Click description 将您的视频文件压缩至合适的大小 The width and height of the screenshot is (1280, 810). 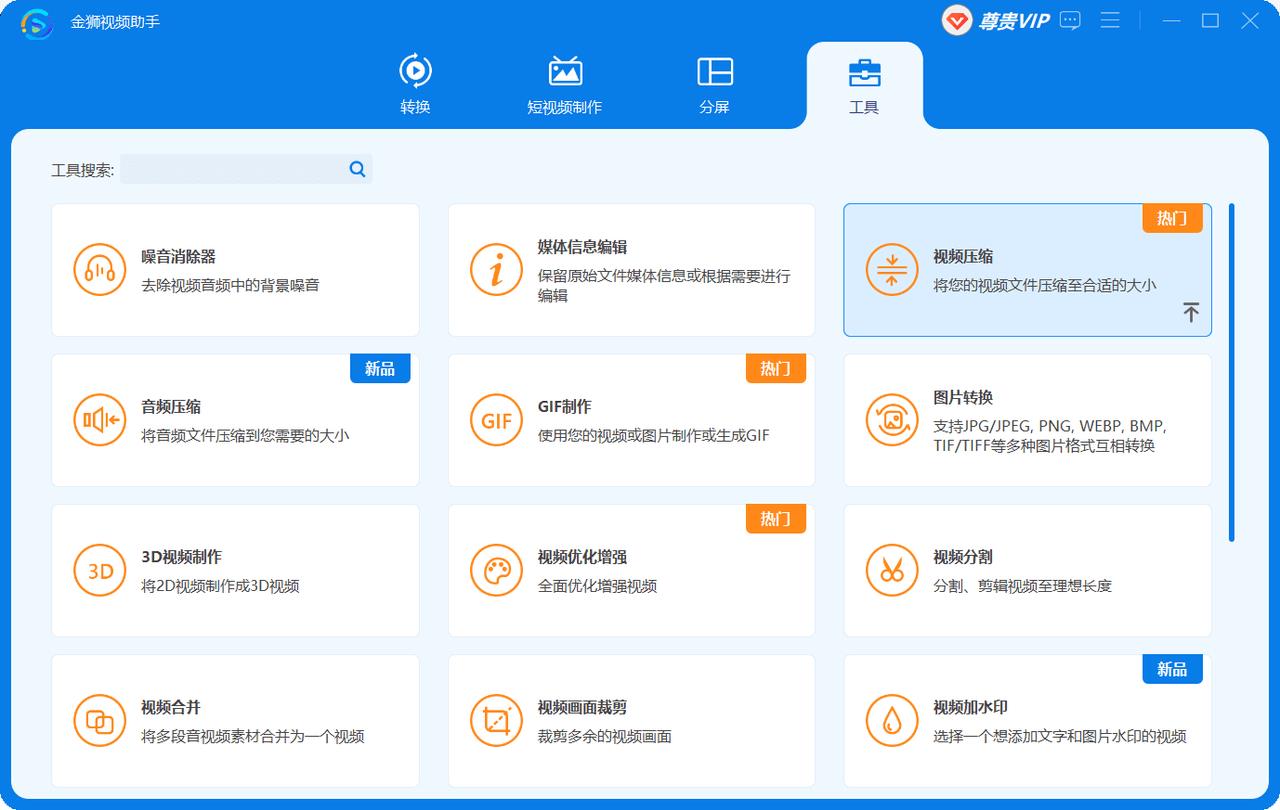(x=1044, y=285)
